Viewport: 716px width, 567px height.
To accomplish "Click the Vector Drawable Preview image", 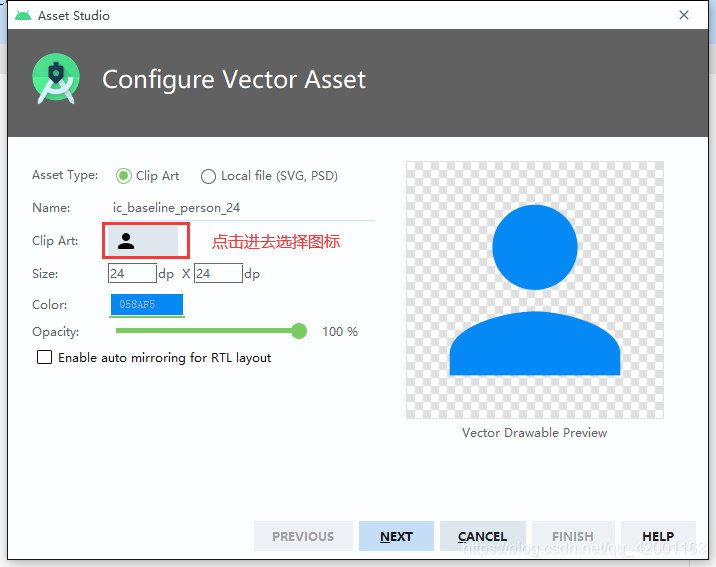I will pos(535,290).
